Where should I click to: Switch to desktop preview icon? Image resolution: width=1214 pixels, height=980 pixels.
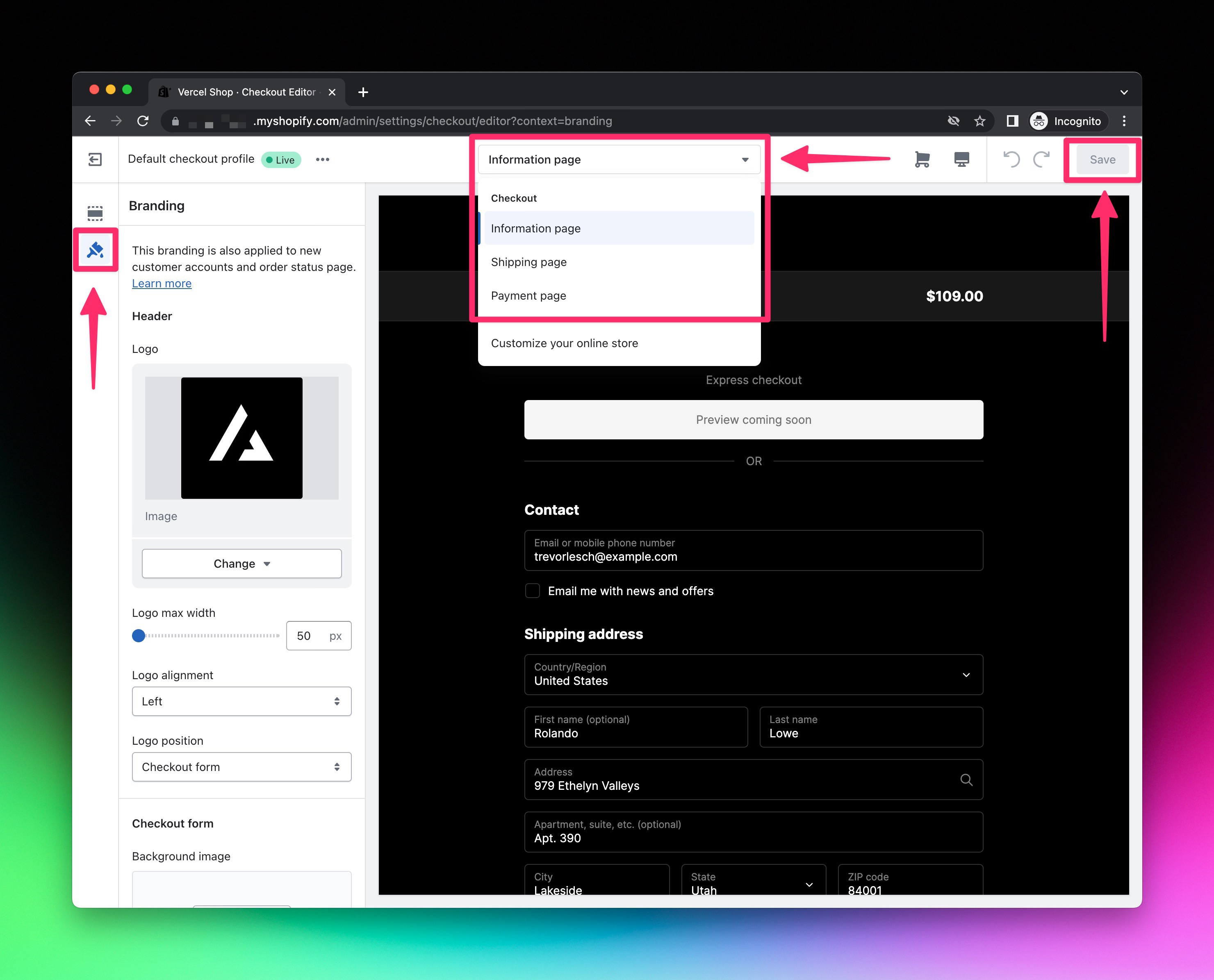pyautogui.click(x=961, y=160)
